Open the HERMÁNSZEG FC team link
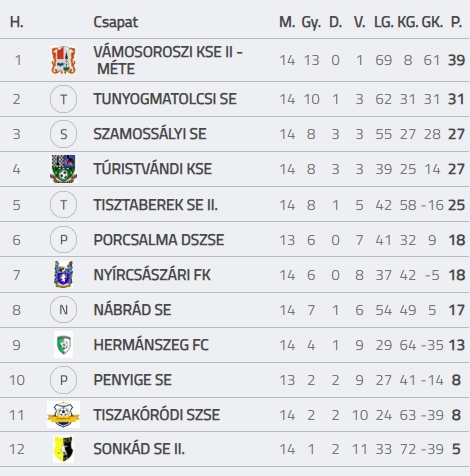This screenshot has width=470, height=476. (151, 345)
